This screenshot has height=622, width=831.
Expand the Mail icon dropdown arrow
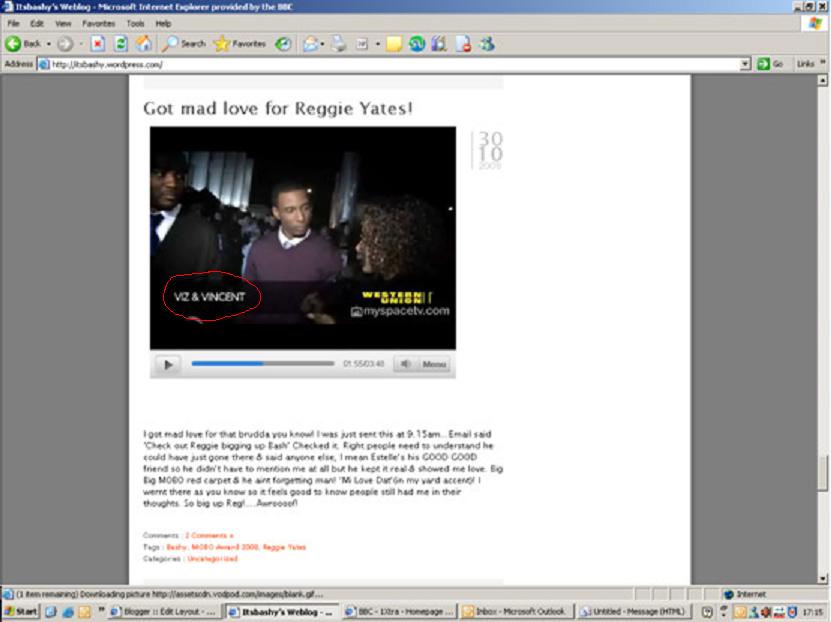[x=324, y=44]
